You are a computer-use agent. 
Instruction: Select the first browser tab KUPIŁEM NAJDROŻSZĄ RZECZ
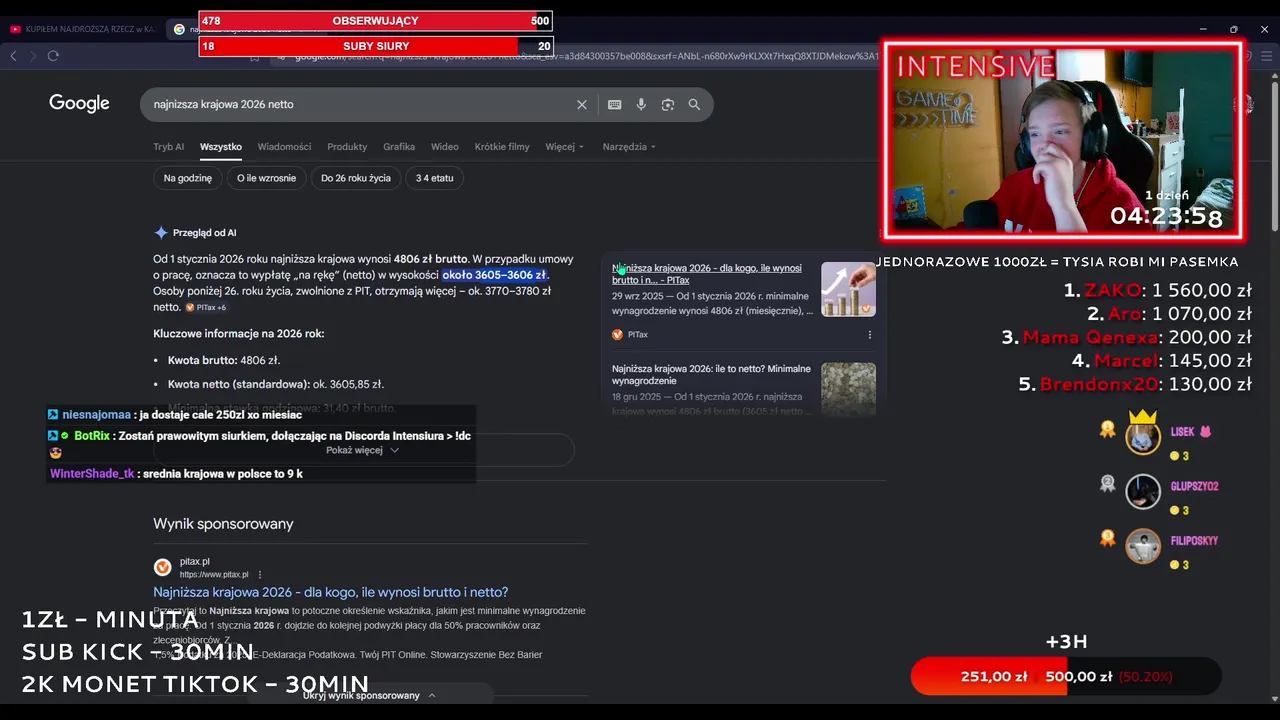tap(83, 29)
